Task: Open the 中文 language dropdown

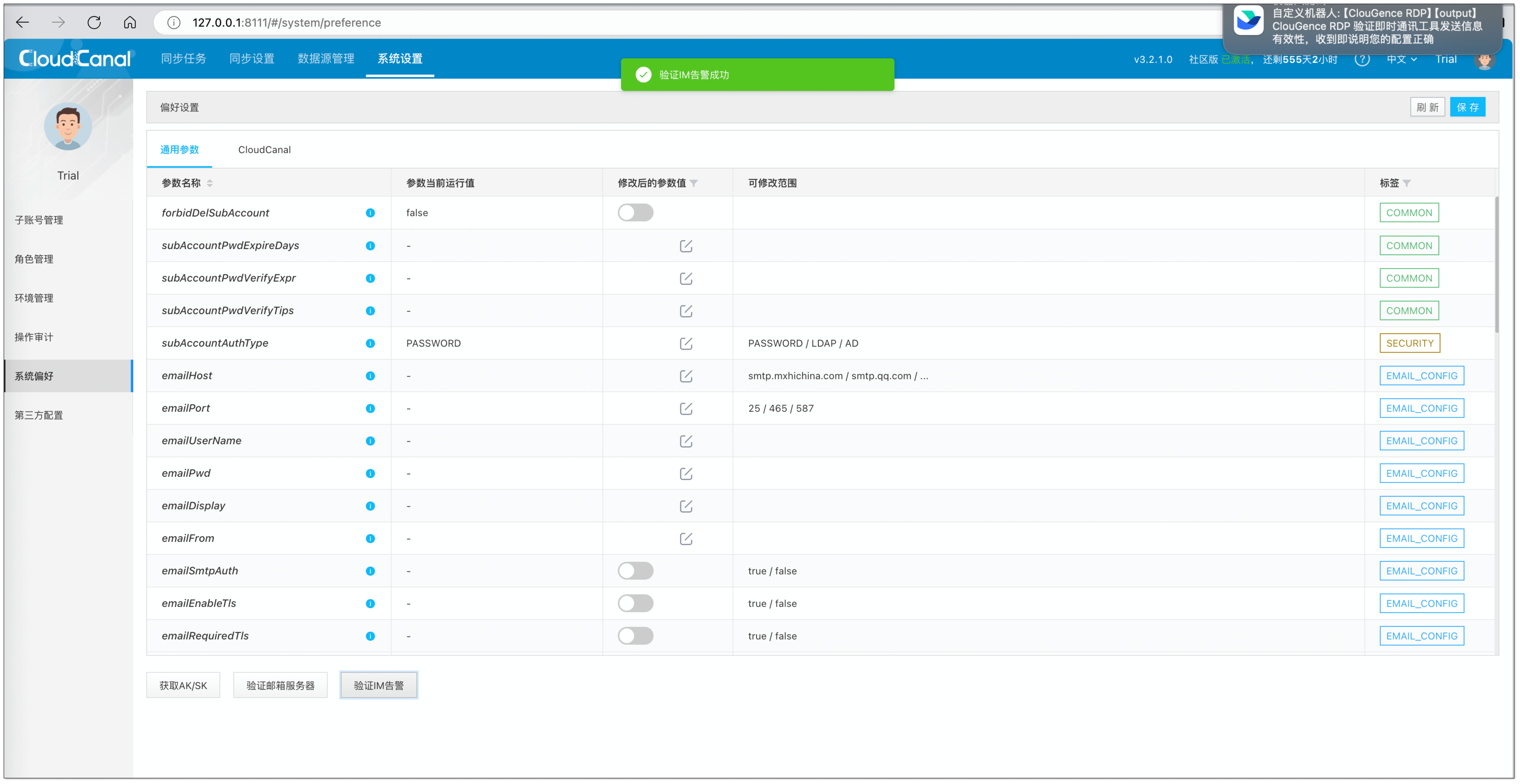Action: coord(1401,59)
